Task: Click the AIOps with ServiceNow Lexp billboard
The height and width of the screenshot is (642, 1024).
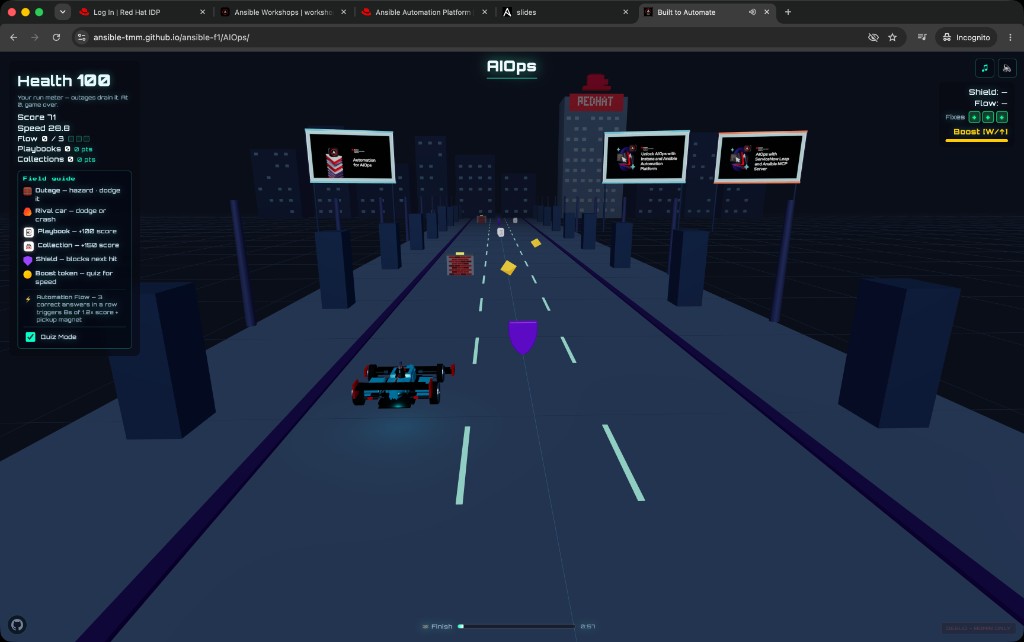Action: [x=760, y=157]
